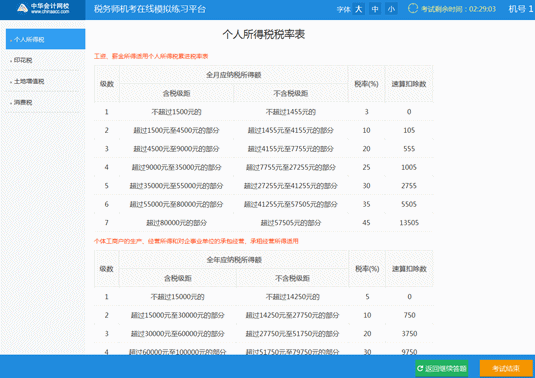Click quick deduction value 2755
The image size is (535, 378).
409,186
